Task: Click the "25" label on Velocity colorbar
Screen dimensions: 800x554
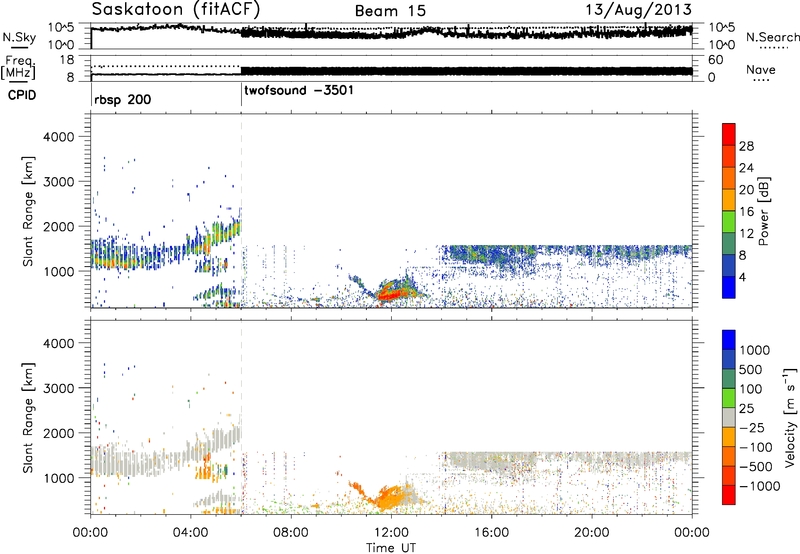Action: 746,409
